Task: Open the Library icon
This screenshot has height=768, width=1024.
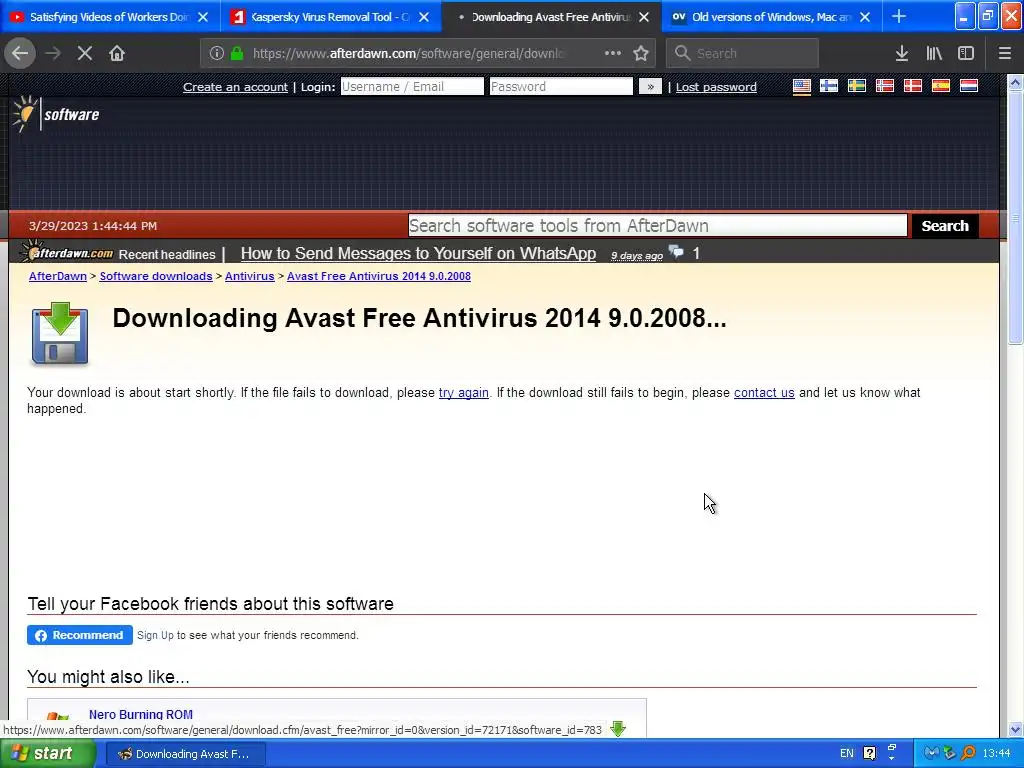Action: [934, 54]
